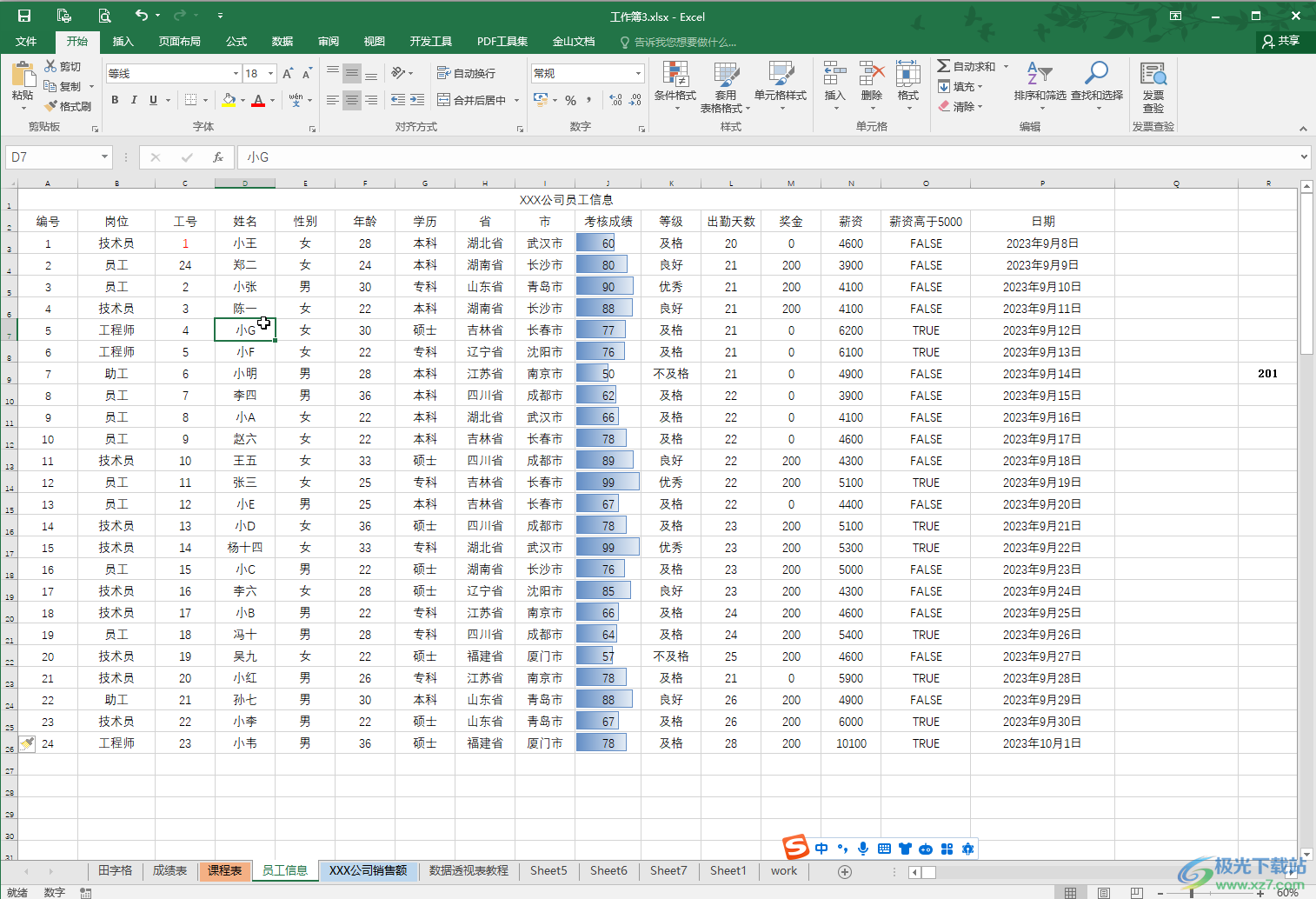Click the Undo arrow icon

(142, 15)
